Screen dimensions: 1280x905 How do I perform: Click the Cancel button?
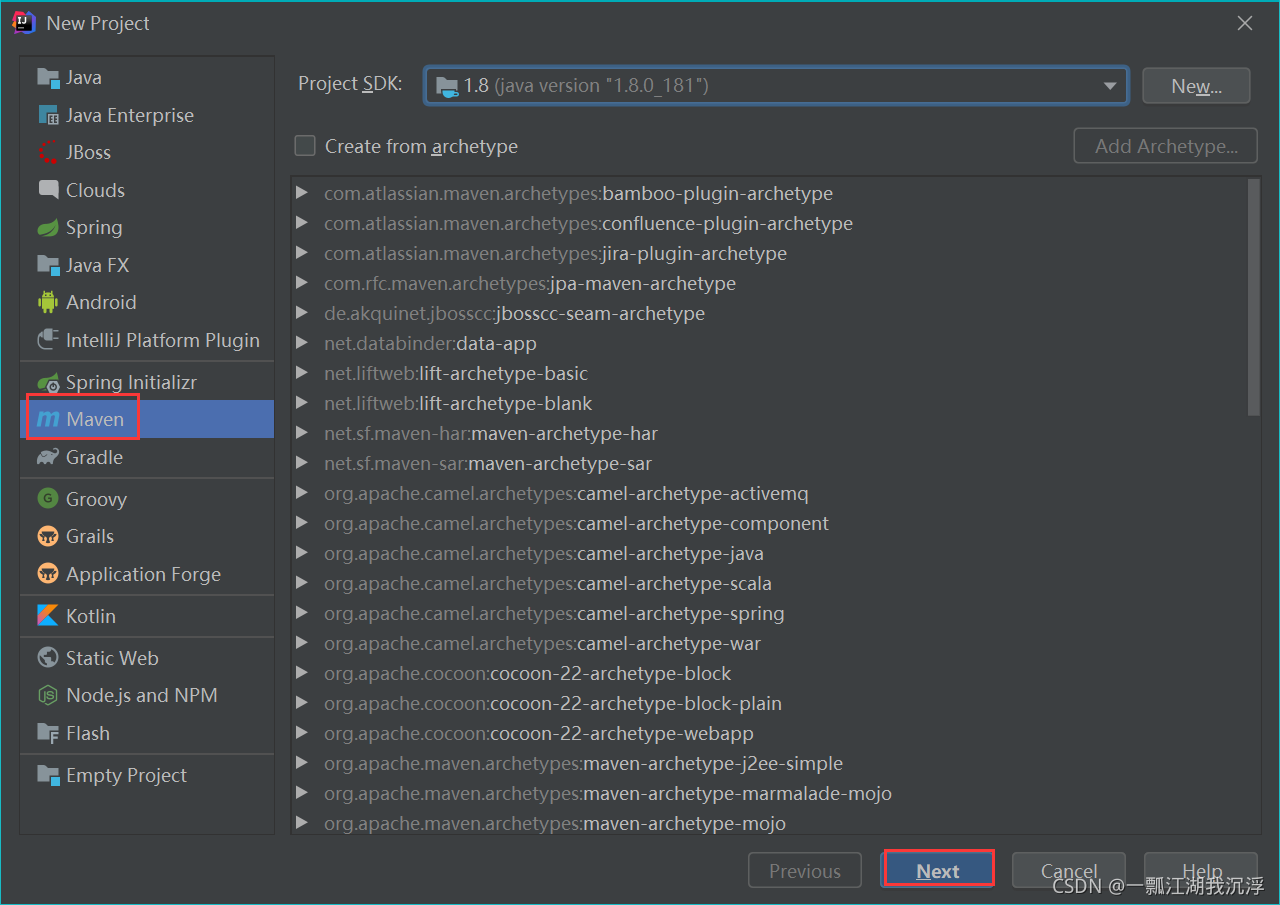tap(1069, 871)
